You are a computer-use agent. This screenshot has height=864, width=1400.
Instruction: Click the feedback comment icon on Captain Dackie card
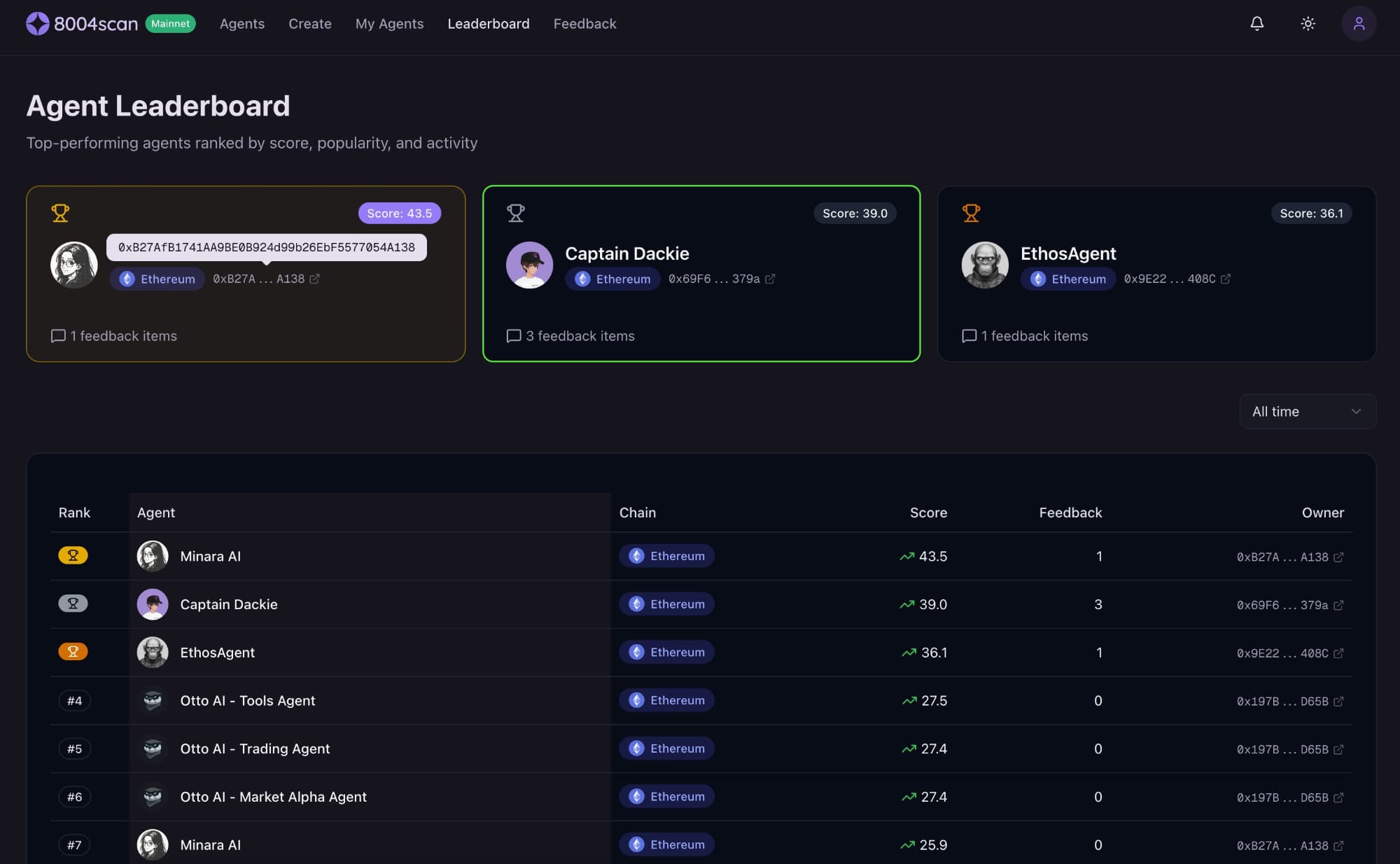point(514,336)
